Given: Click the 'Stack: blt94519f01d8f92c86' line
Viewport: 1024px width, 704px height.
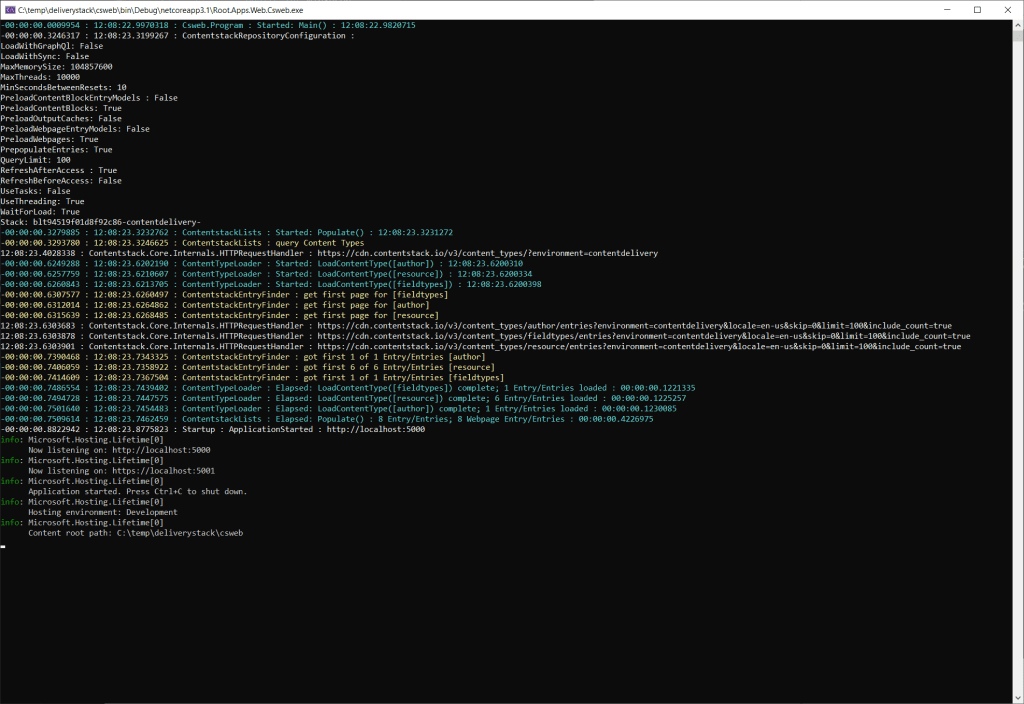Looking at the screenshot, I should click(x=100, y=222).
